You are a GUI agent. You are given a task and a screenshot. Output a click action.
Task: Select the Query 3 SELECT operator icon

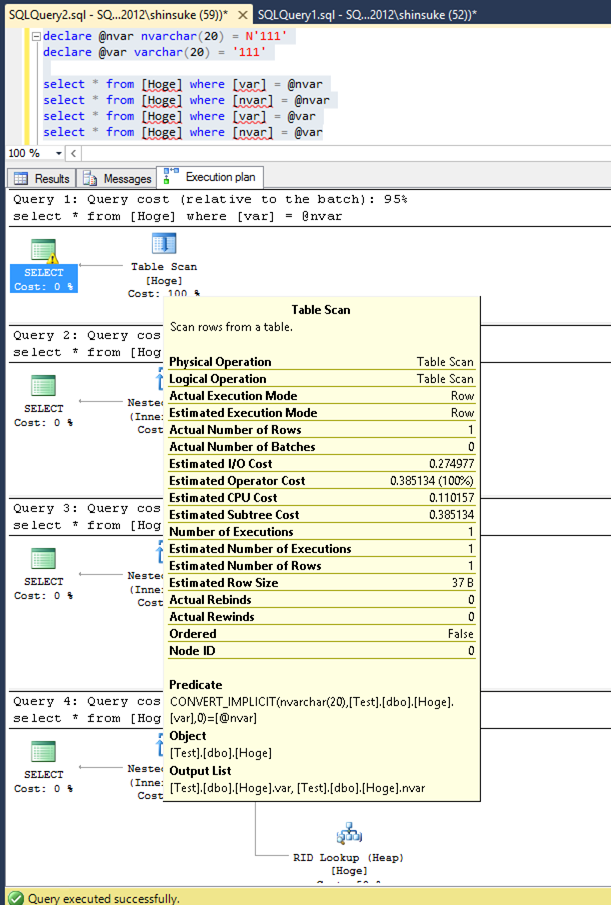point(43,559)
